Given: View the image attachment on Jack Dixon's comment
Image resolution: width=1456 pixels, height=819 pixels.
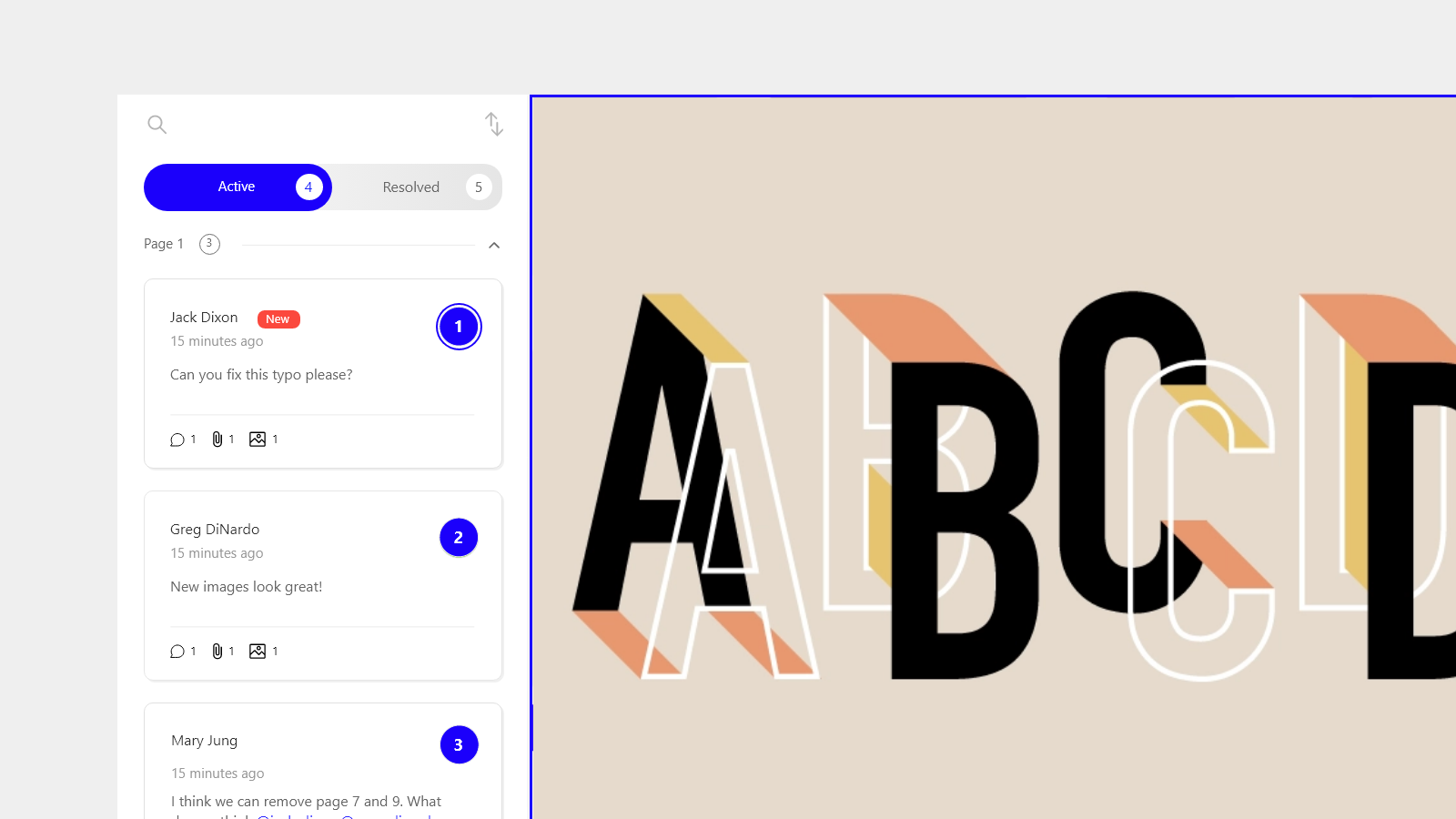Looking at the screenshot, I should 258,439.
